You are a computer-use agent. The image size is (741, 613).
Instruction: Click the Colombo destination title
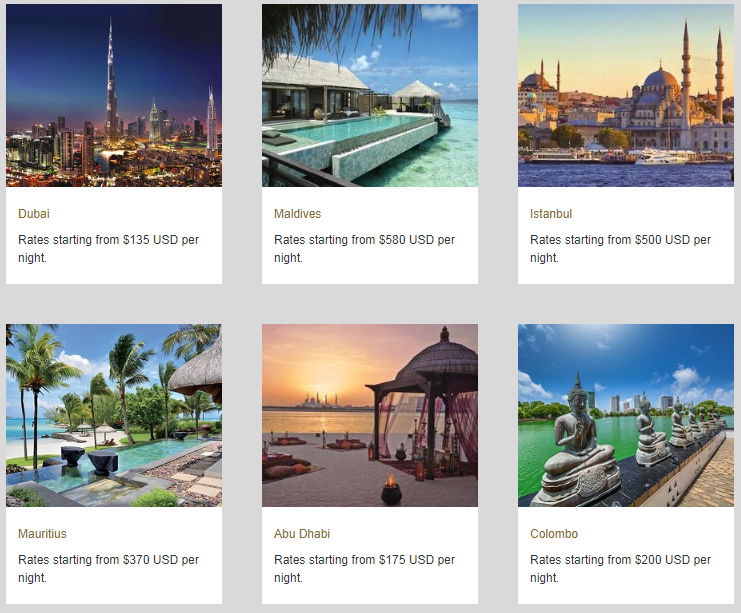point(554,534)
